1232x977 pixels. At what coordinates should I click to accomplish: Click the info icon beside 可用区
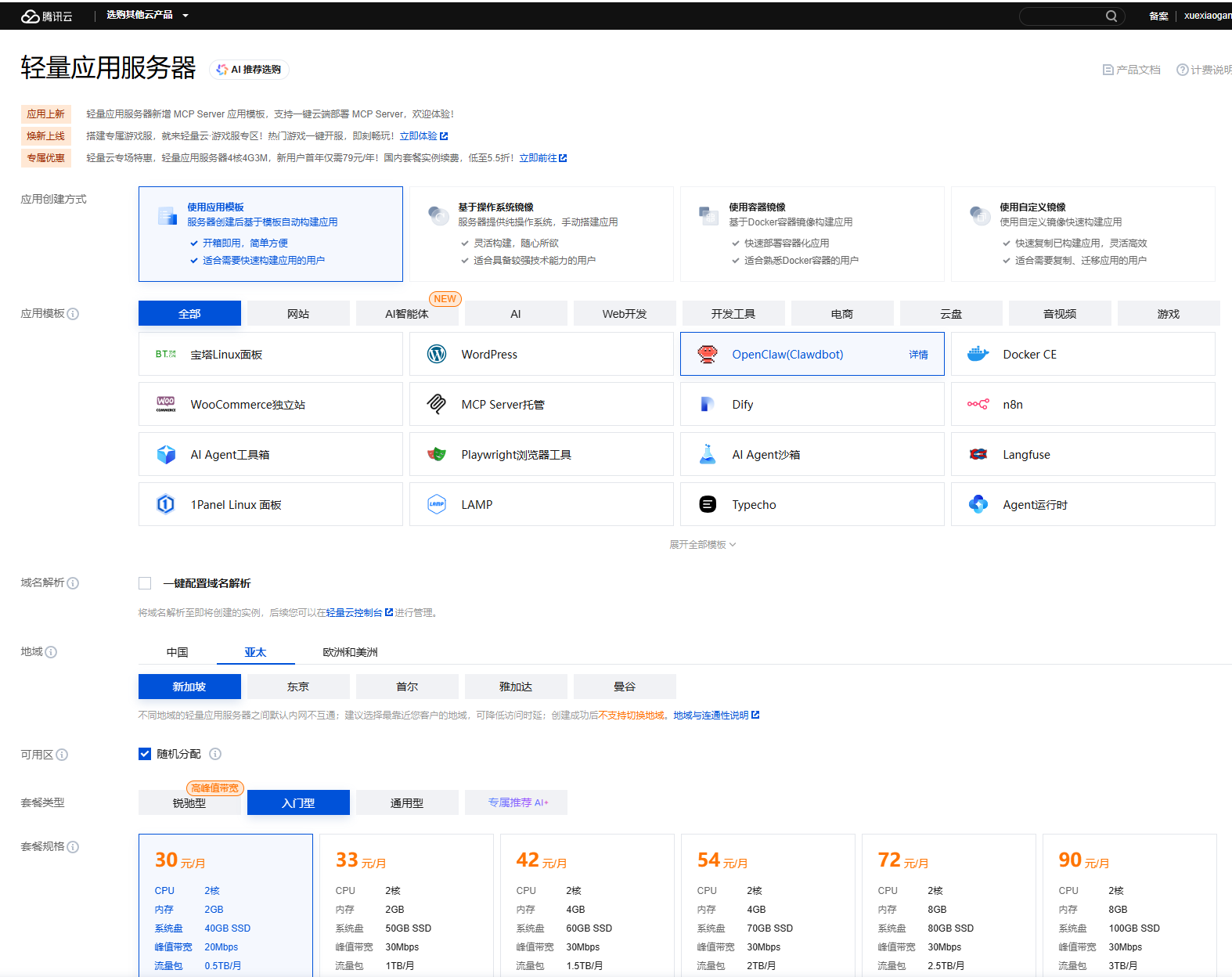point(62,755)
